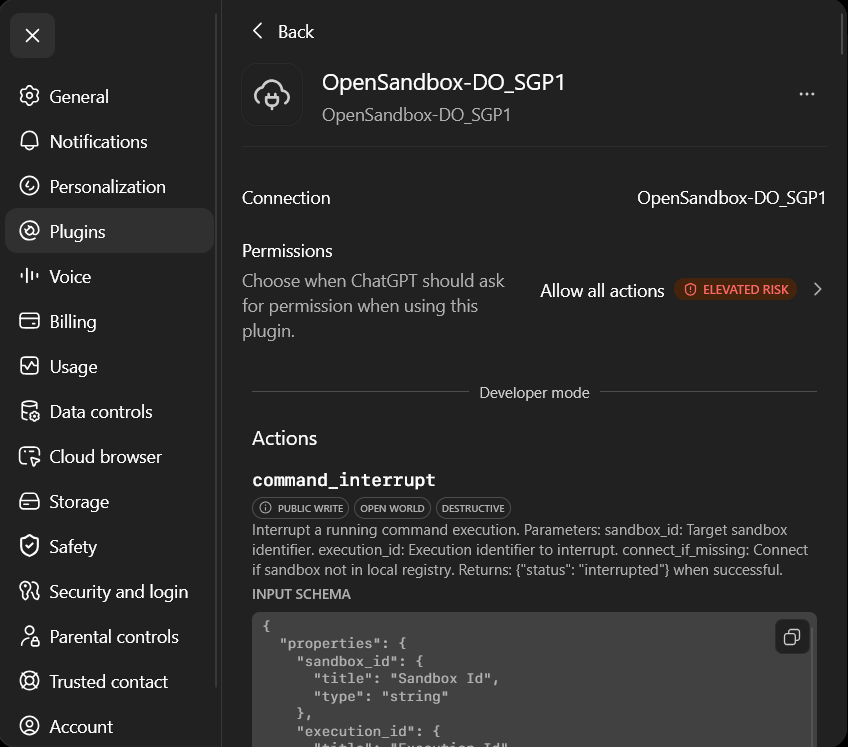
Task: Go to Safety settings
Action: pyautogui.click(x=109, y=546)
